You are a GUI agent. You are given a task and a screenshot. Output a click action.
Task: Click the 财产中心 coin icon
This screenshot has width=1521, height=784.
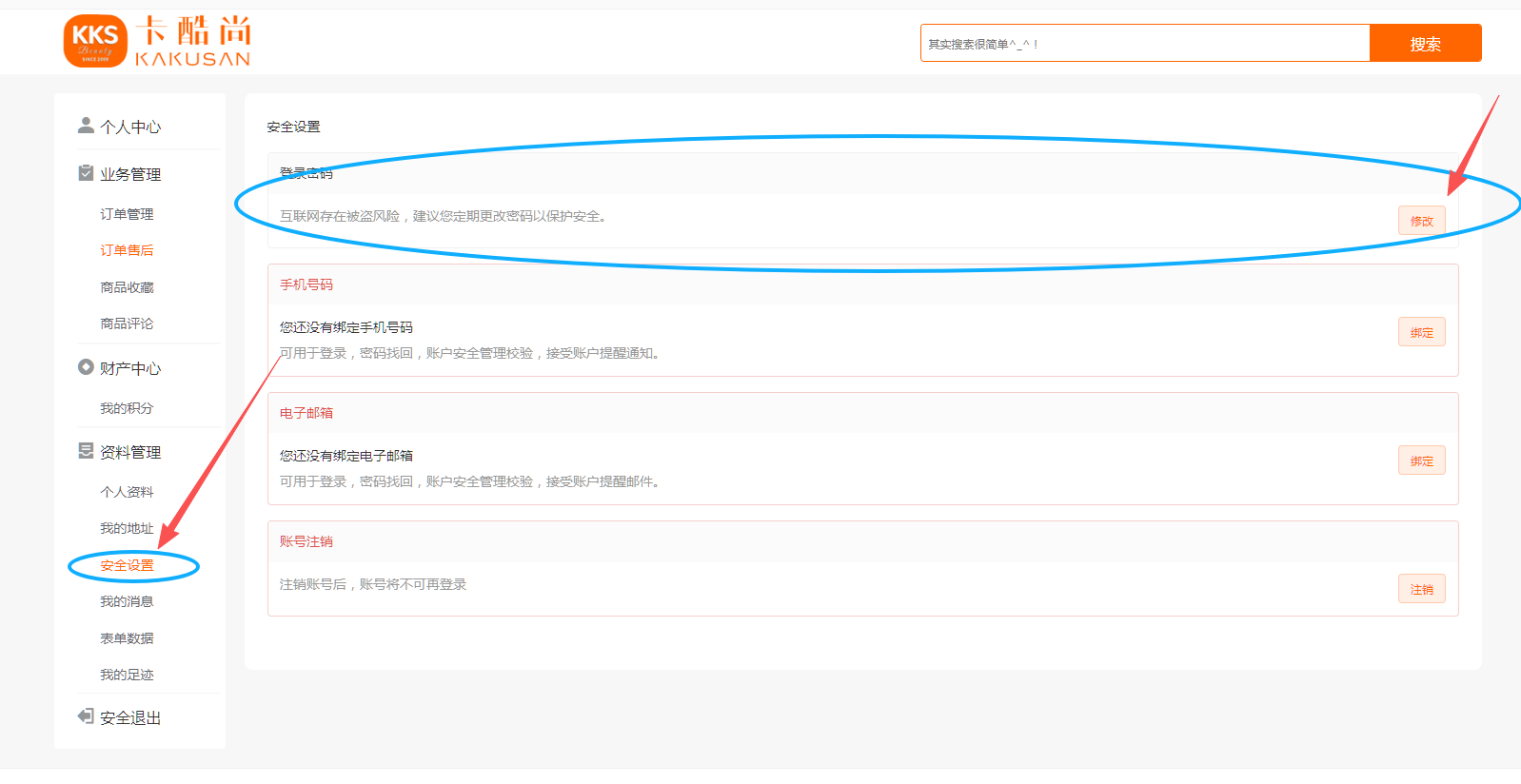click(86, 366)
